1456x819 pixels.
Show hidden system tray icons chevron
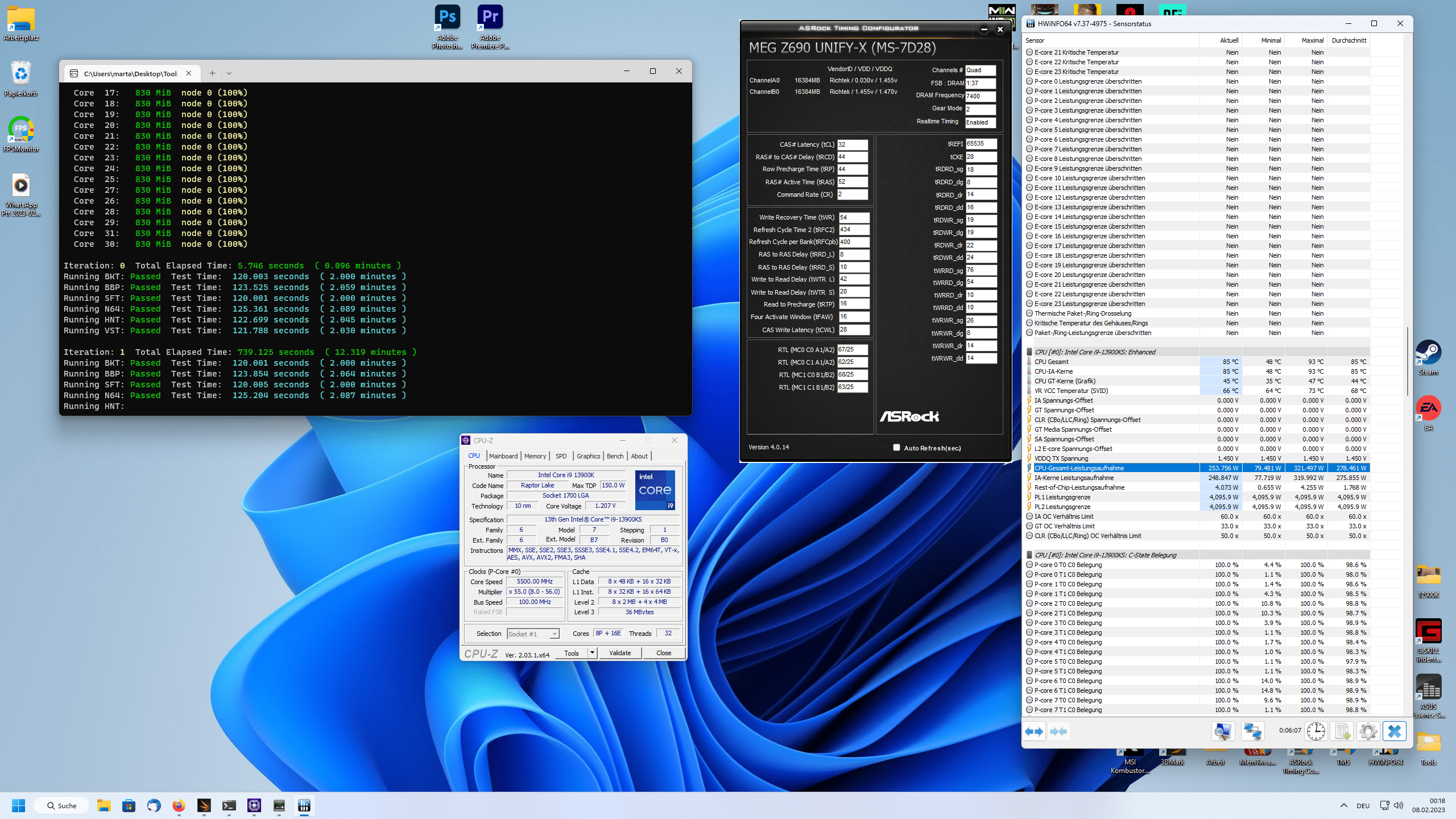point(1343,805)
